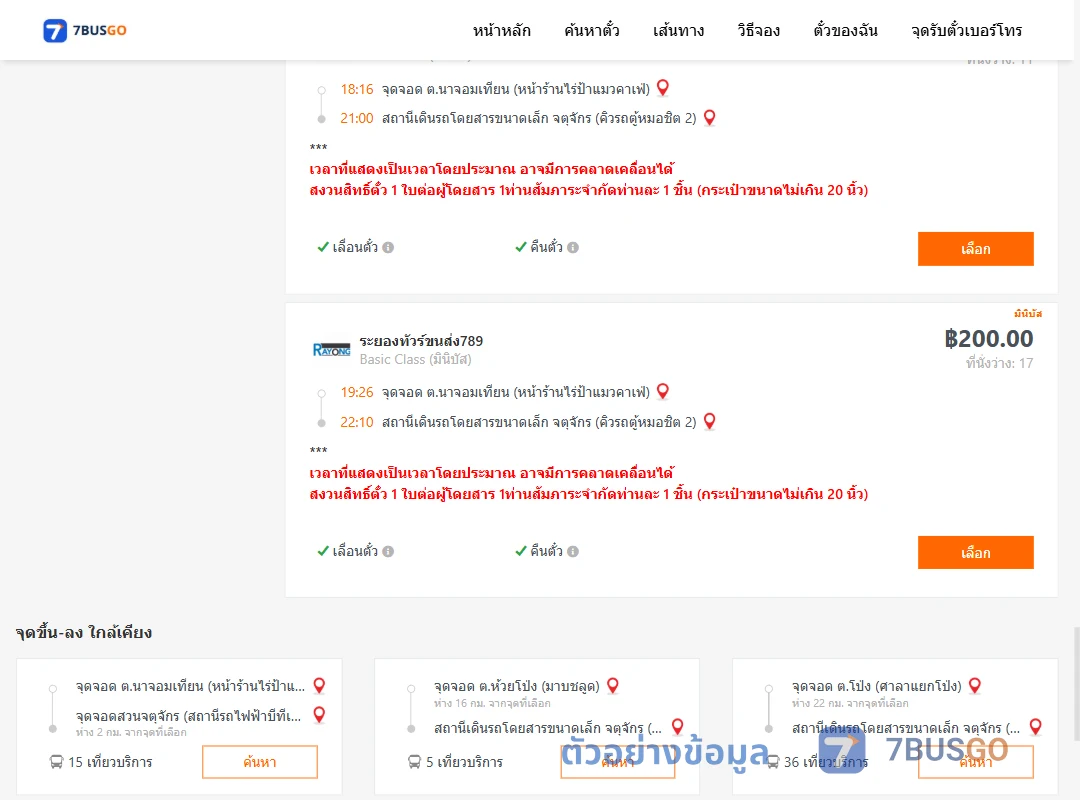Viewport: 1080px width, 800px height.
Task: Click map pin for จุดจอด ต.ห้วยโป่ง (มาบชลูด)
Action: [x=612, y=686]
